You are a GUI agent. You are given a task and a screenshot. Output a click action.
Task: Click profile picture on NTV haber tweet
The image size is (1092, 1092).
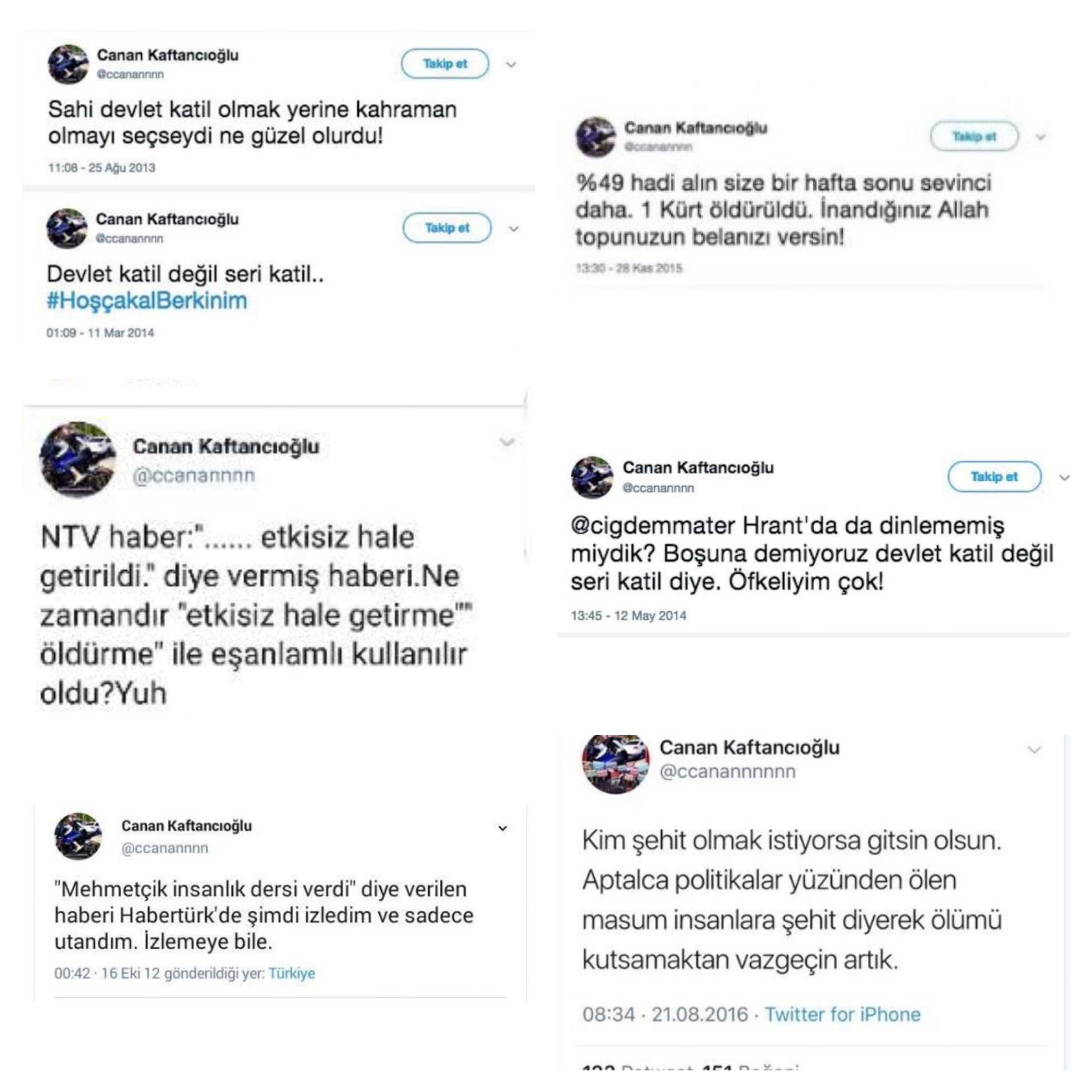point(78,460)
